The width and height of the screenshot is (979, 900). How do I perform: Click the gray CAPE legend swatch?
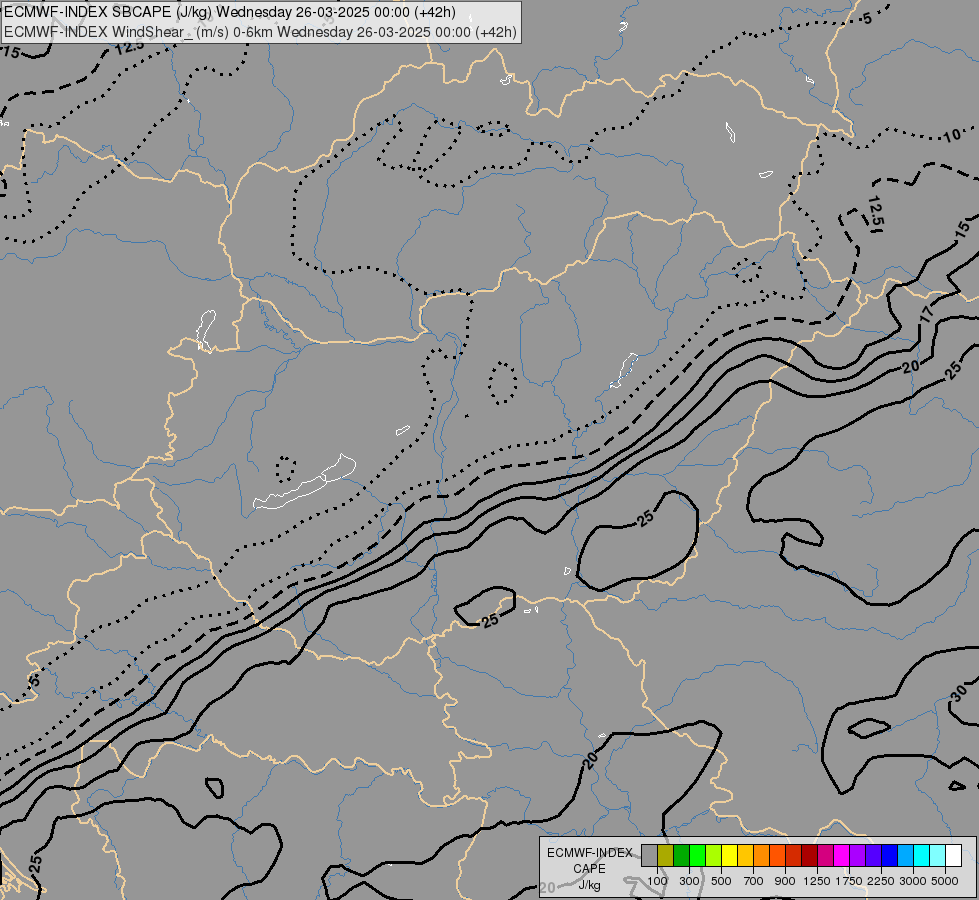649,855
